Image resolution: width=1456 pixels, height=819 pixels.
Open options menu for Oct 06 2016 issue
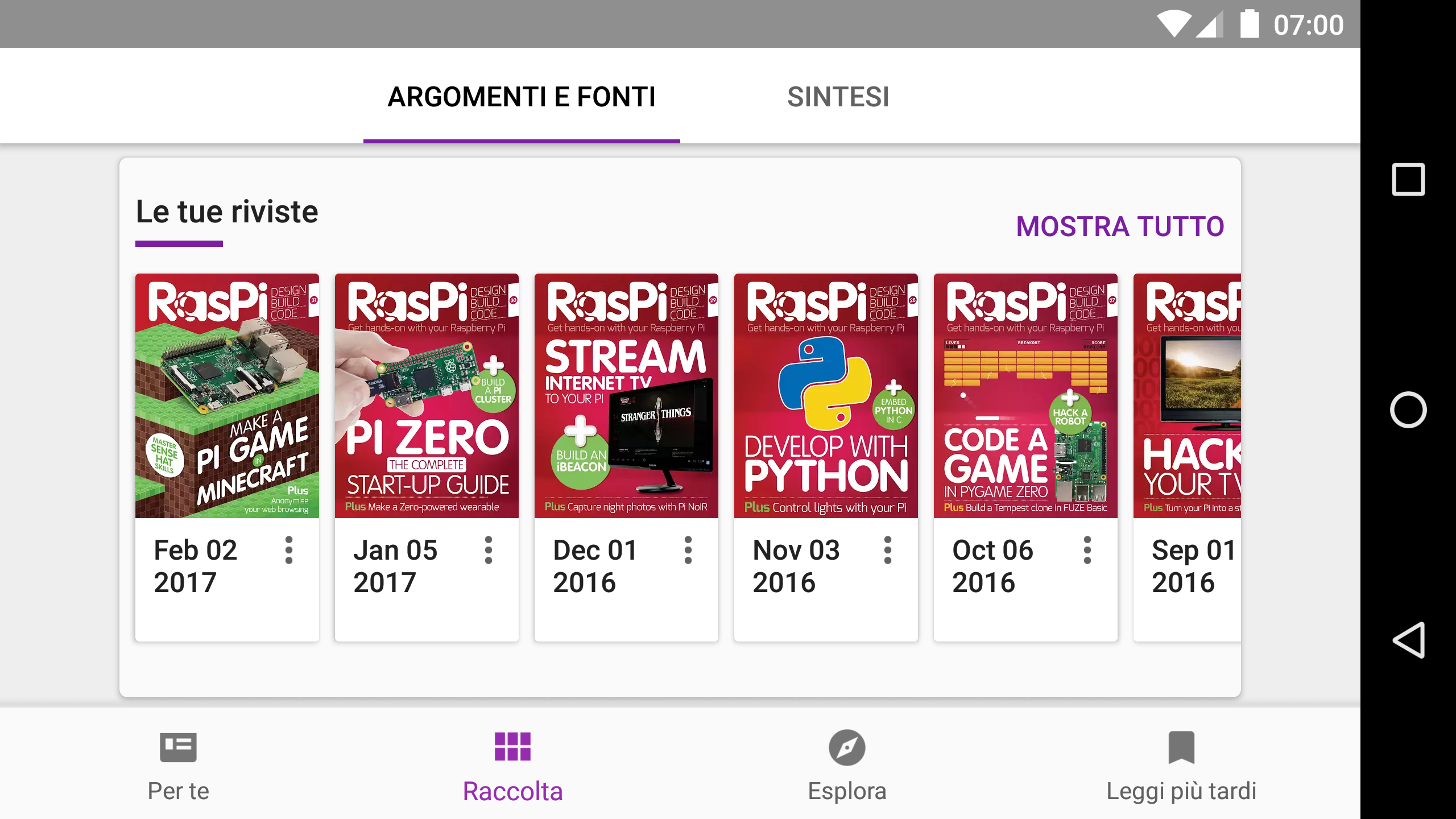[1087, 550]
